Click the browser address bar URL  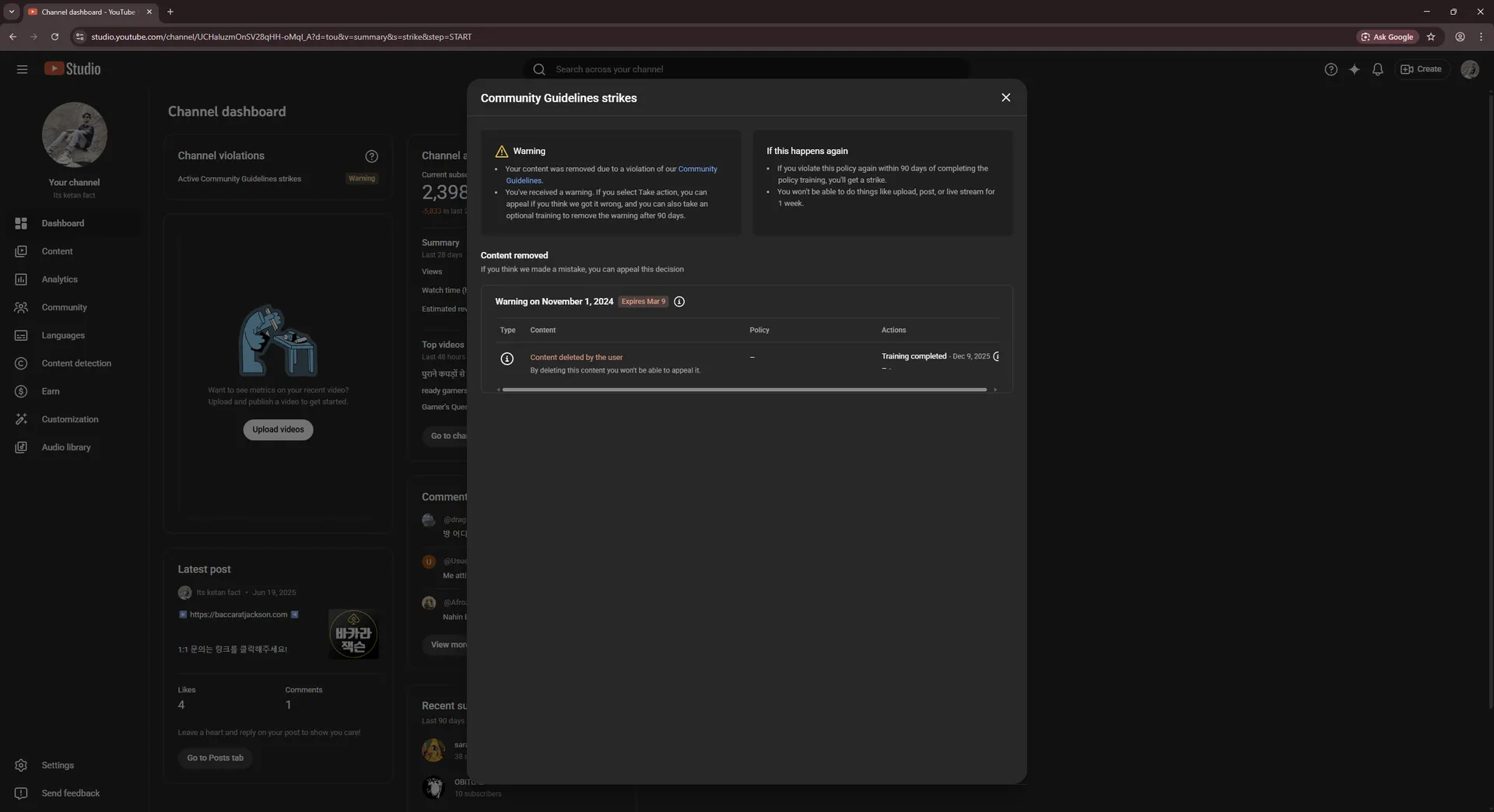pos(281,37)
